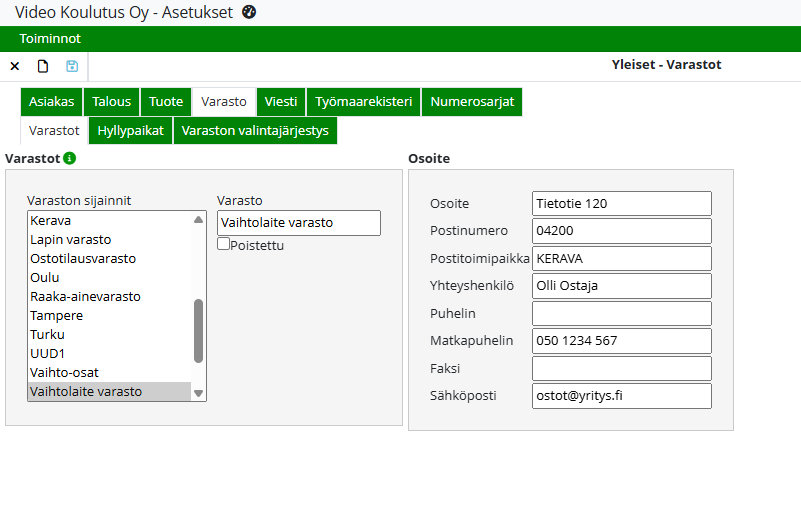The width and height of the screenshot is (801, 505).
Task: Select the Hyllypaikat subtab
Action: (130, 131)
